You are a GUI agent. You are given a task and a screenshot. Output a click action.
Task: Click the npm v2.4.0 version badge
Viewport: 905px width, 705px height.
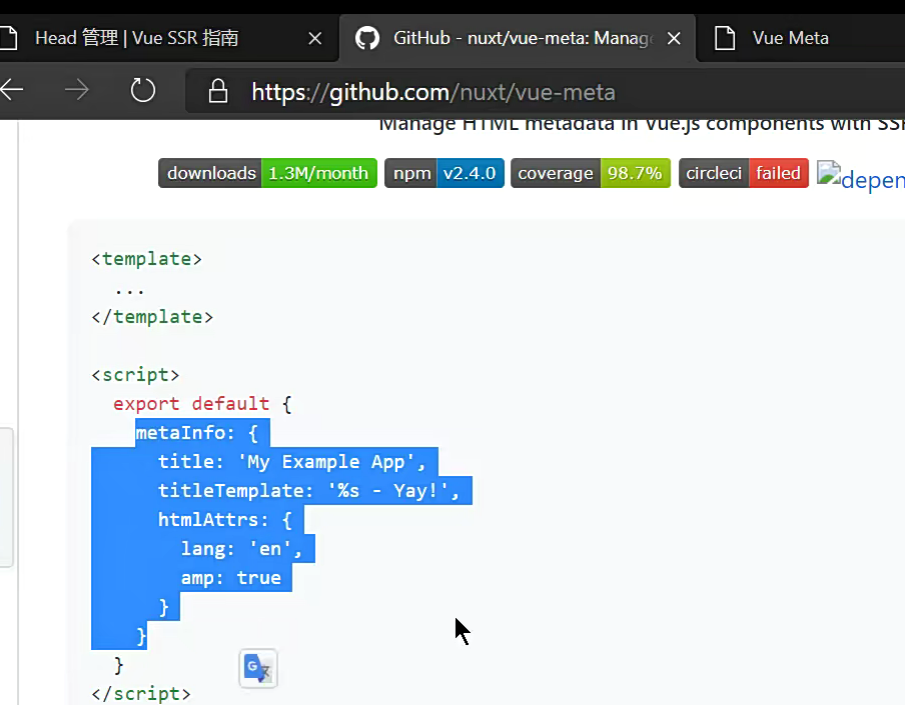[x=443, y=172]
